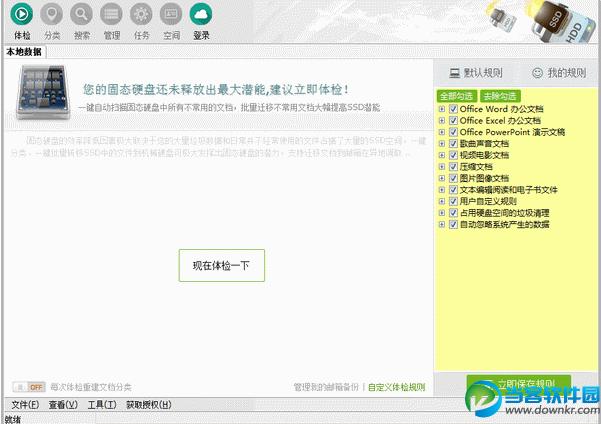
Task: Open the 任务 gear icon
Action: coord(141,14)
